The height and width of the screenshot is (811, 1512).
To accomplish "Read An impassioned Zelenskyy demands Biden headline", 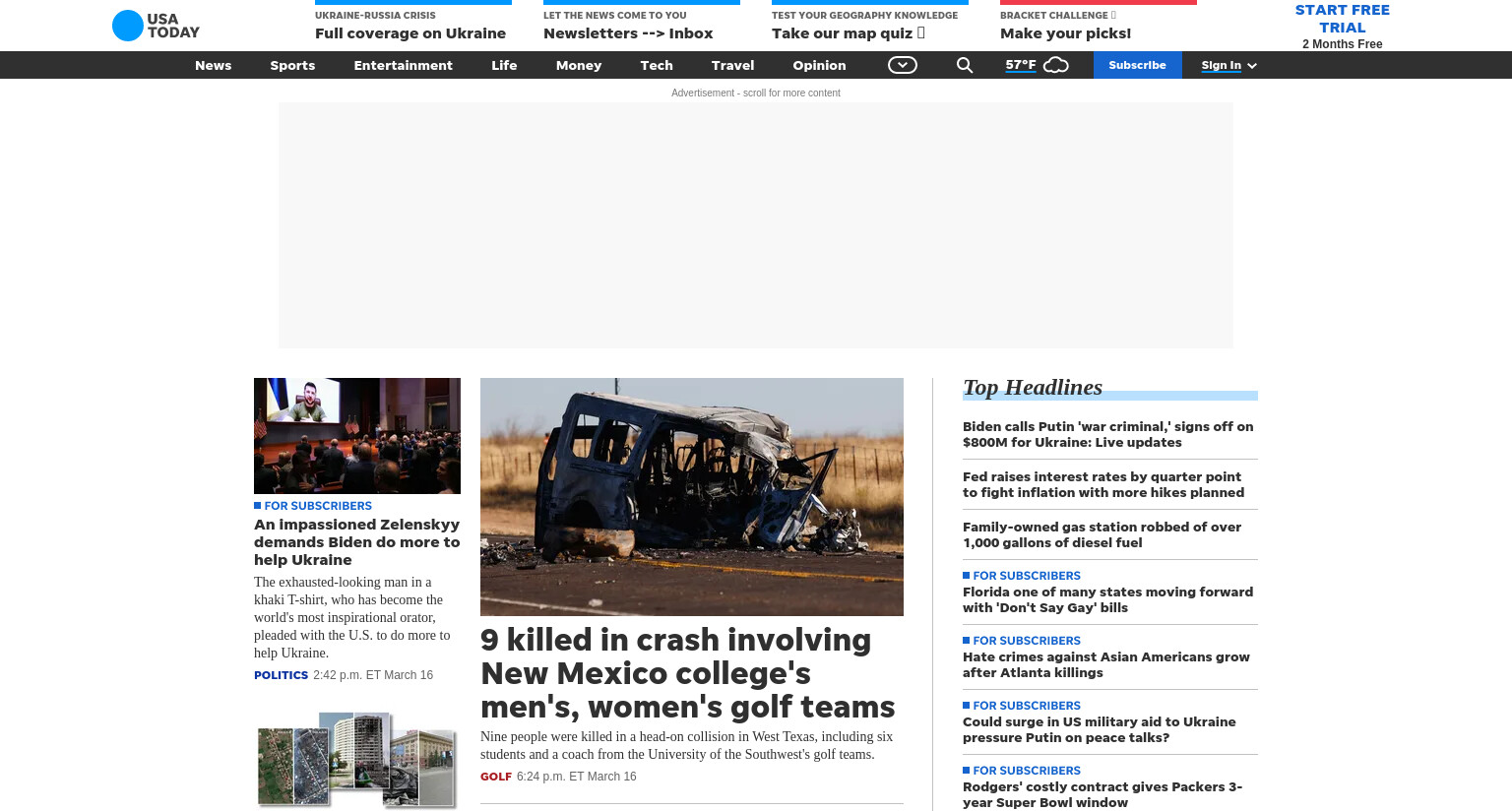I will [x=357, y=541].
